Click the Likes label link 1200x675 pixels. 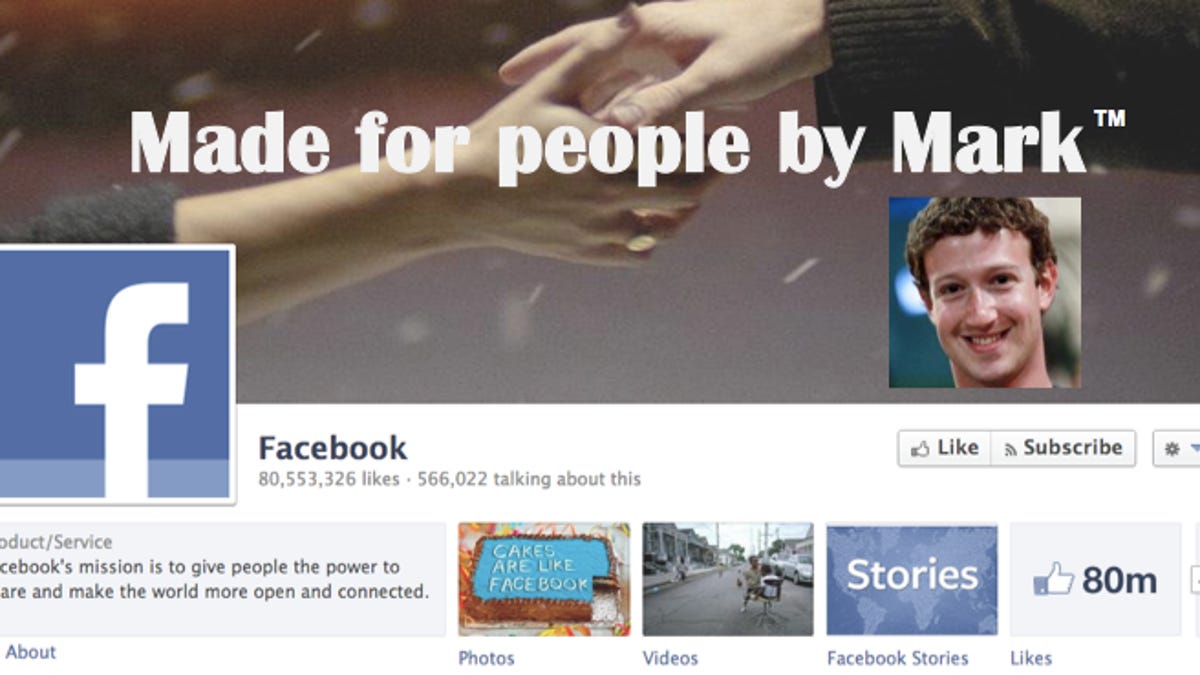click(1031, 658)
